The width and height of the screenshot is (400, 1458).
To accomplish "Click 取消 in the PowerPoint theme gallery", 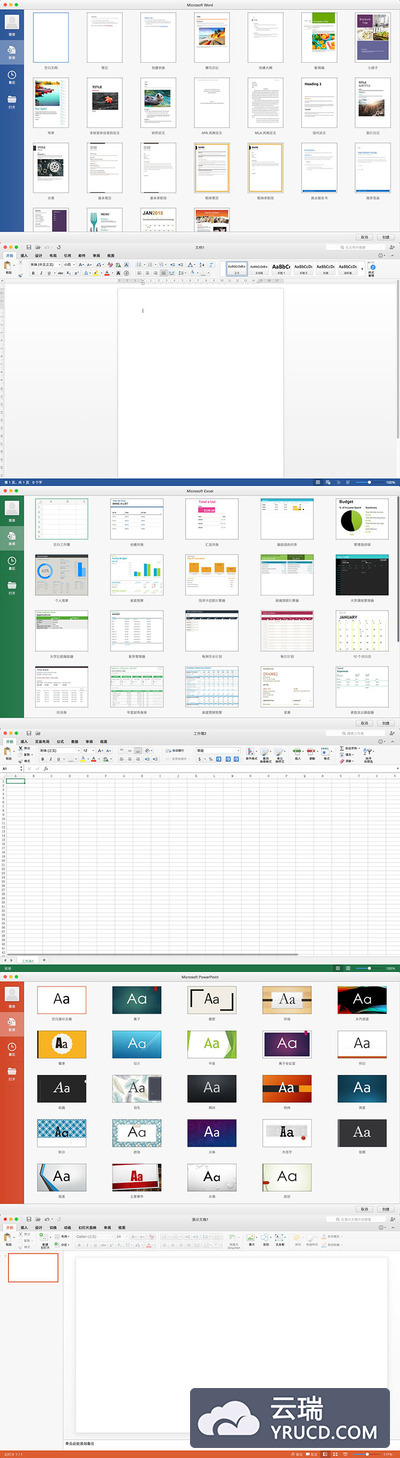I will point(365,1208).
